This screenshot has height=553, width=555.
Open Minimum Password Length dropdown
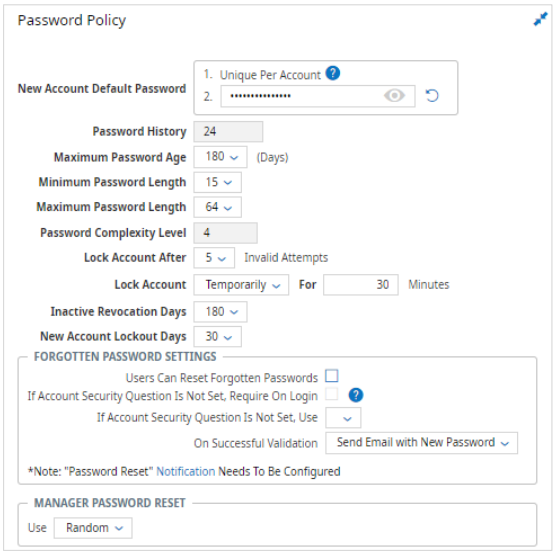[218, 182]
